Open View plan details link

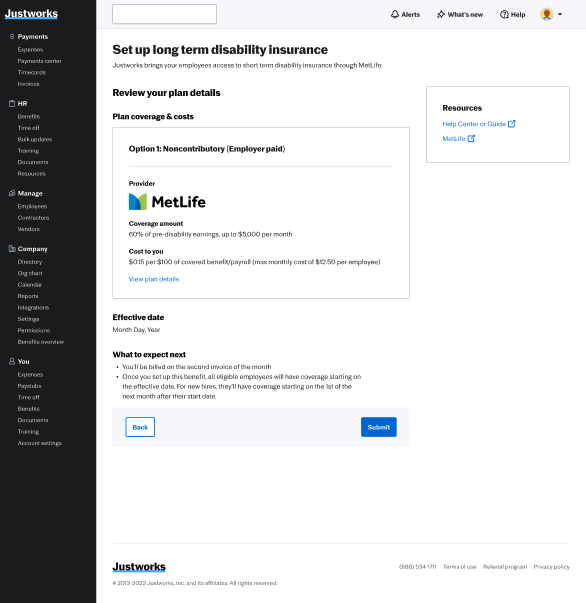click(x=154, y=279)
